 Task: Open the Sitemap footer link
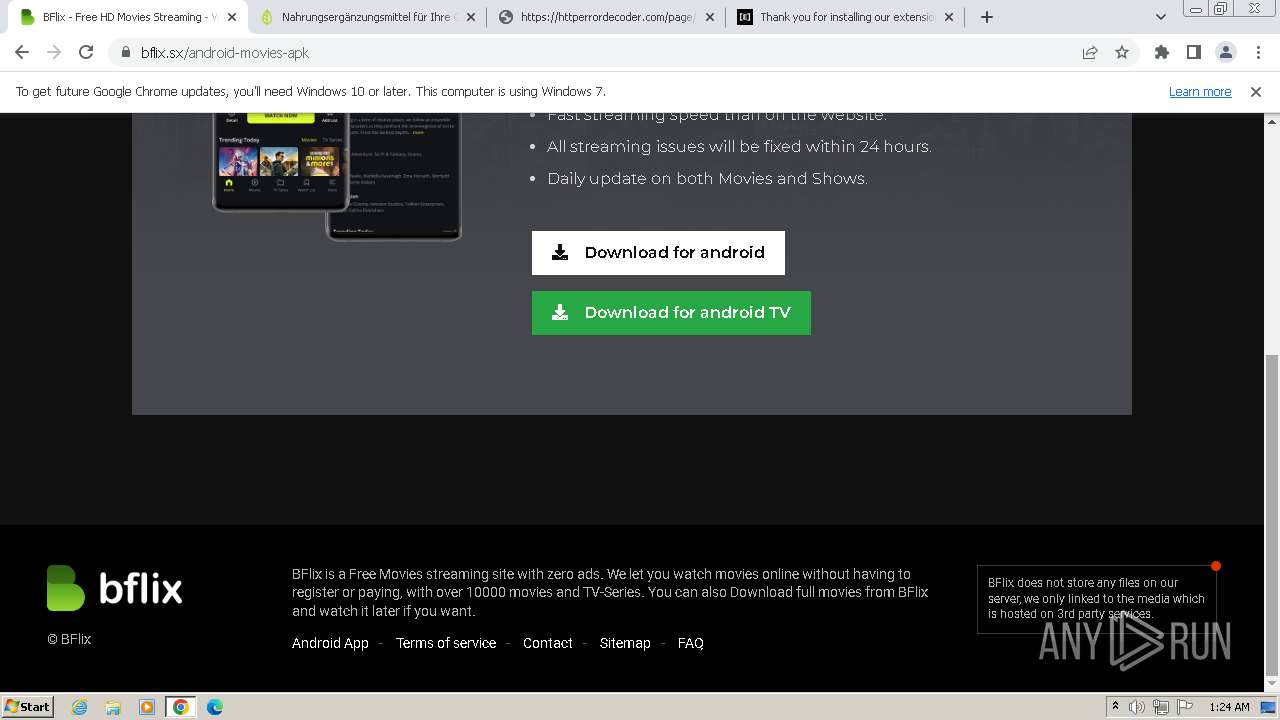click(x=625, y=643)
